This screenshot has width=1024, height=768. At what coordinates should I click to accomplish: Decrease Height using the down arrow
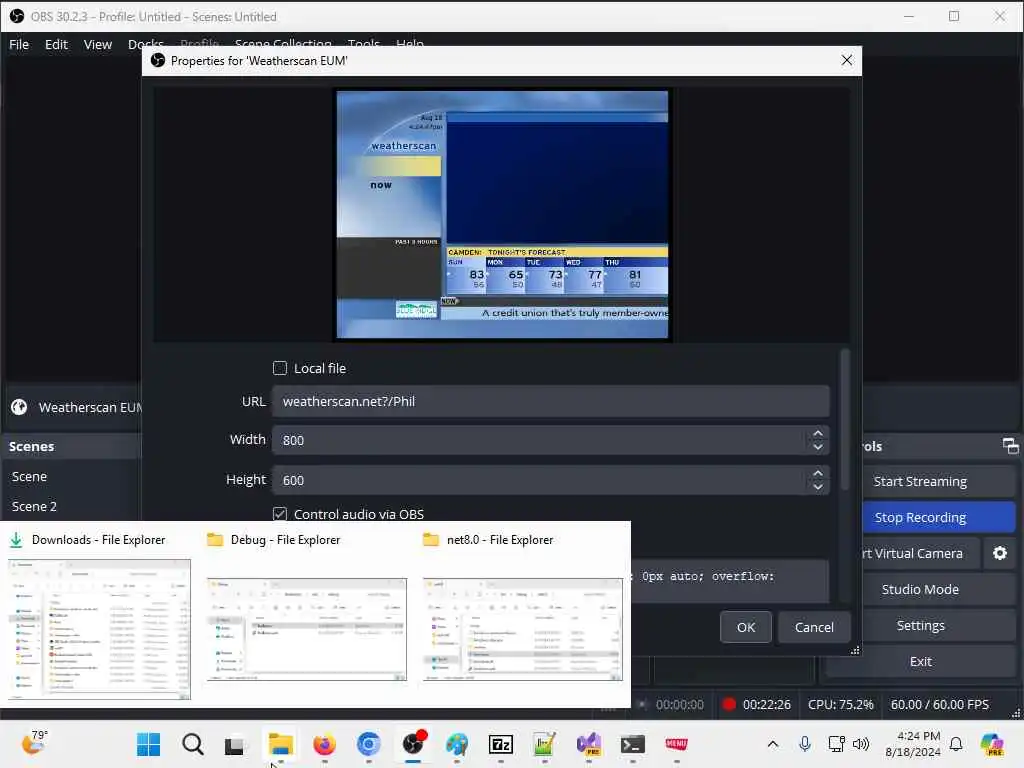[818, 487]
